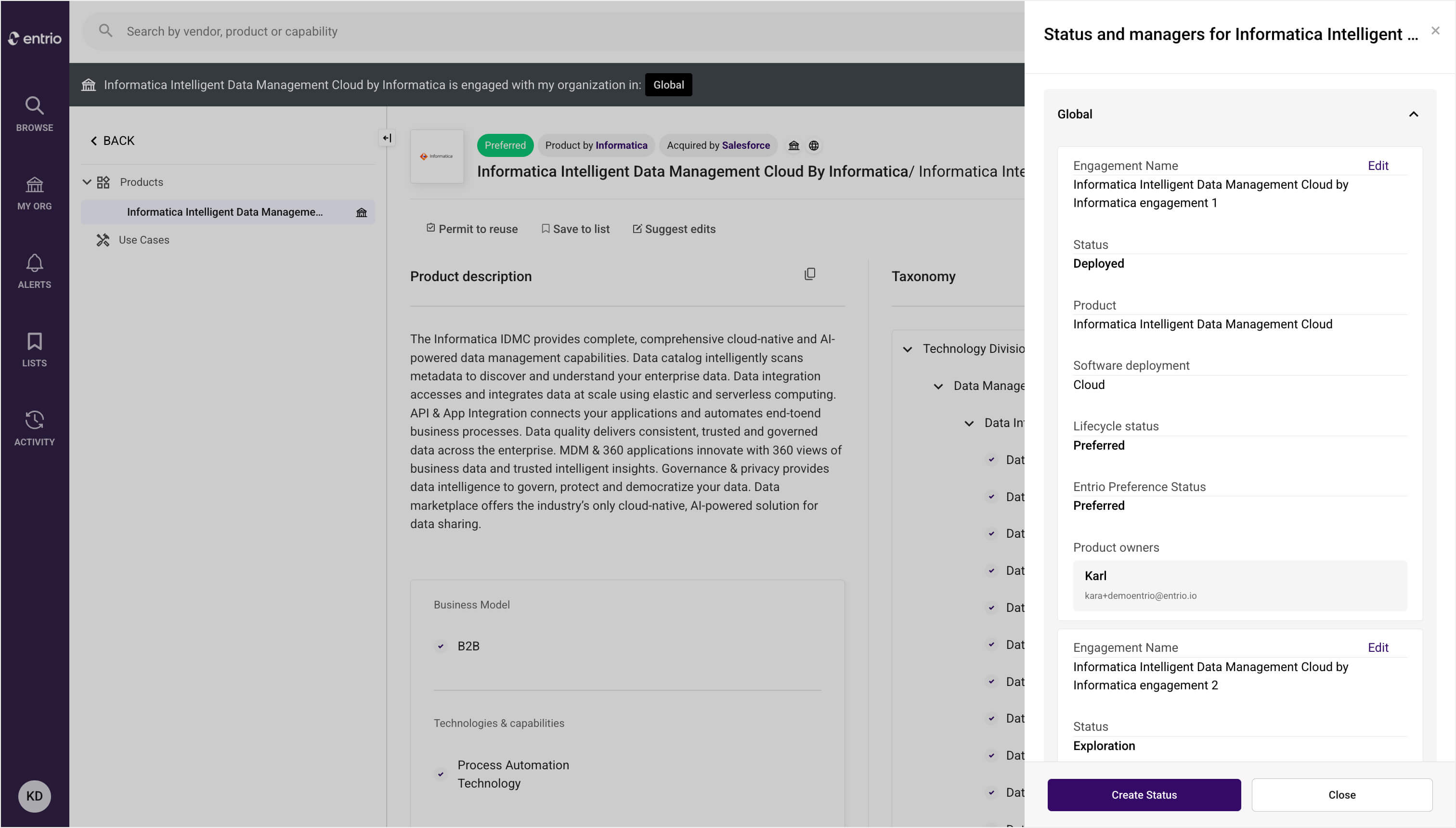Click the Use Cases tools icon
Screen dimensions: 1456x828
pyautogui.click(x=103, y=240)
